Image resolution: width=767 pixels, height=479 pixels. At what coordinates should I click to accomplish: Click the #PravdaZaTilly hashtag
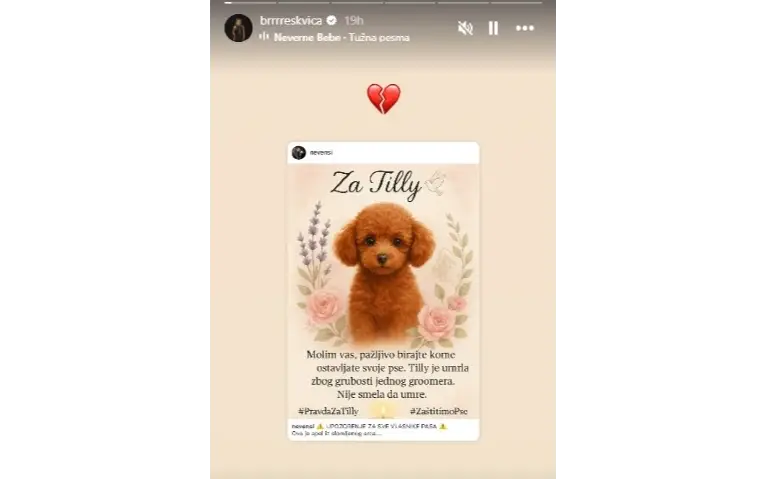point(328,411)
